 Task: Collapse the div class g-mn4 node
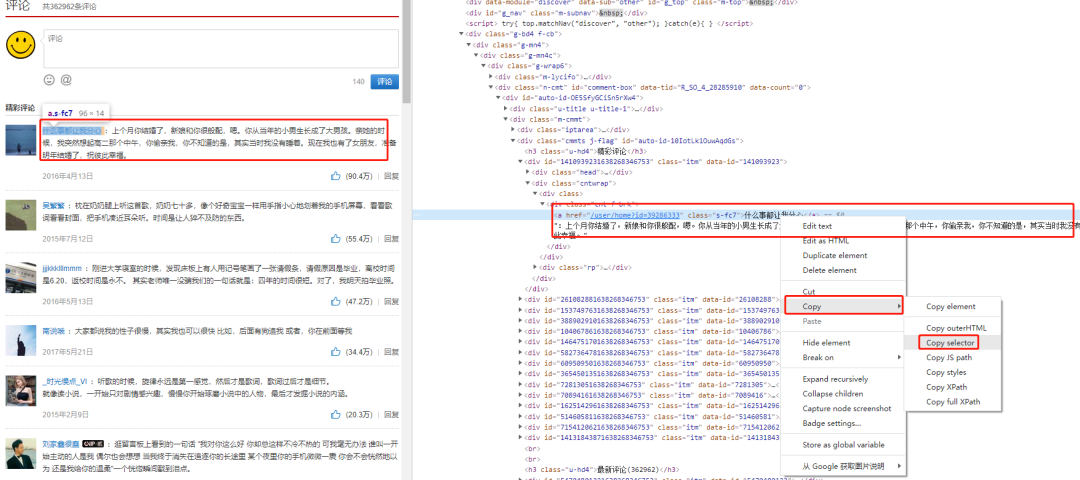[470, 44]
